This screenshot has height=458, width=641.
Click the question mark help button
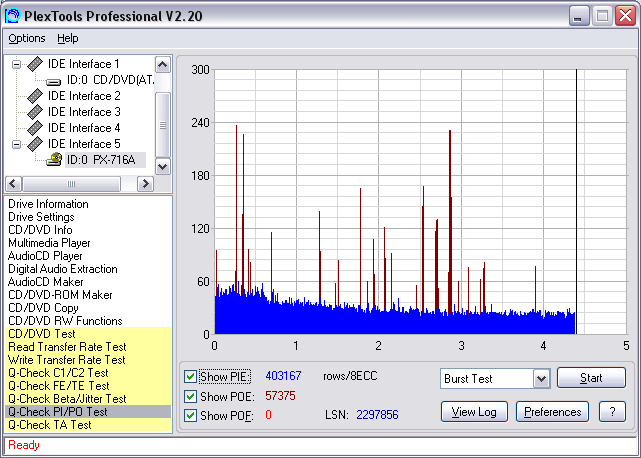point(612,412)
